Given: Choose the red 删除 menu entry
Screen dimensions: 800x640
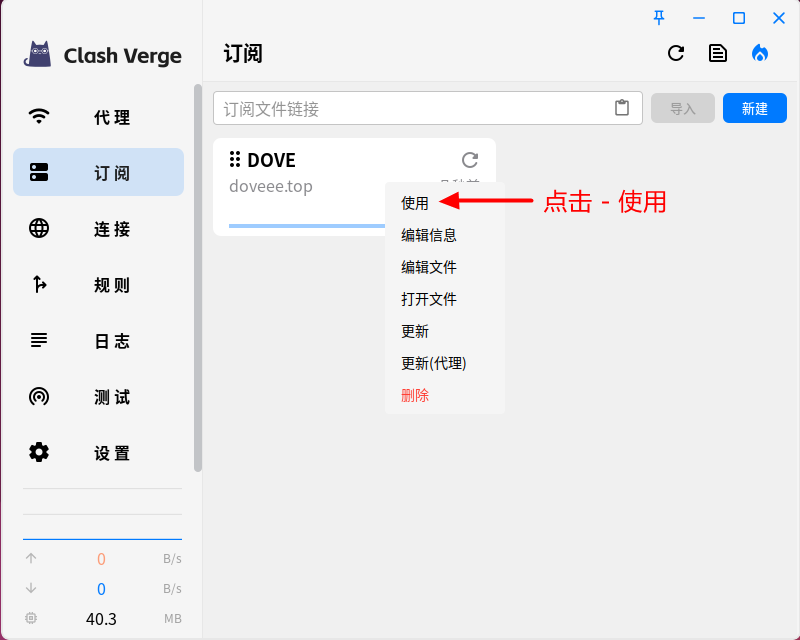Looking at the screenshot, I should tap(445, 396).
